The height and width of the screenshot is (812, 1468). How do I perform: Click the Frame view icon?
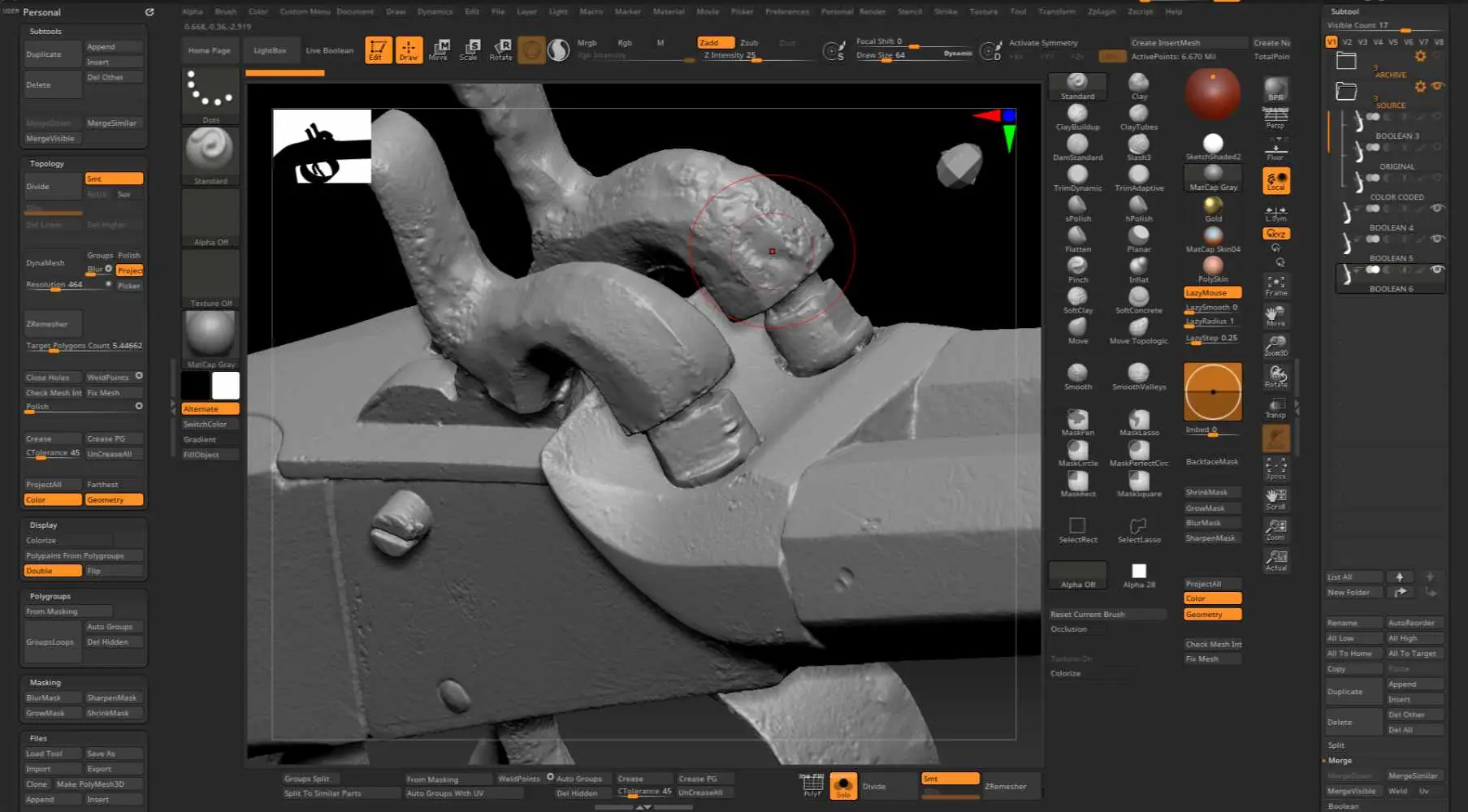pyautogui.click(x=1275, y=285)
